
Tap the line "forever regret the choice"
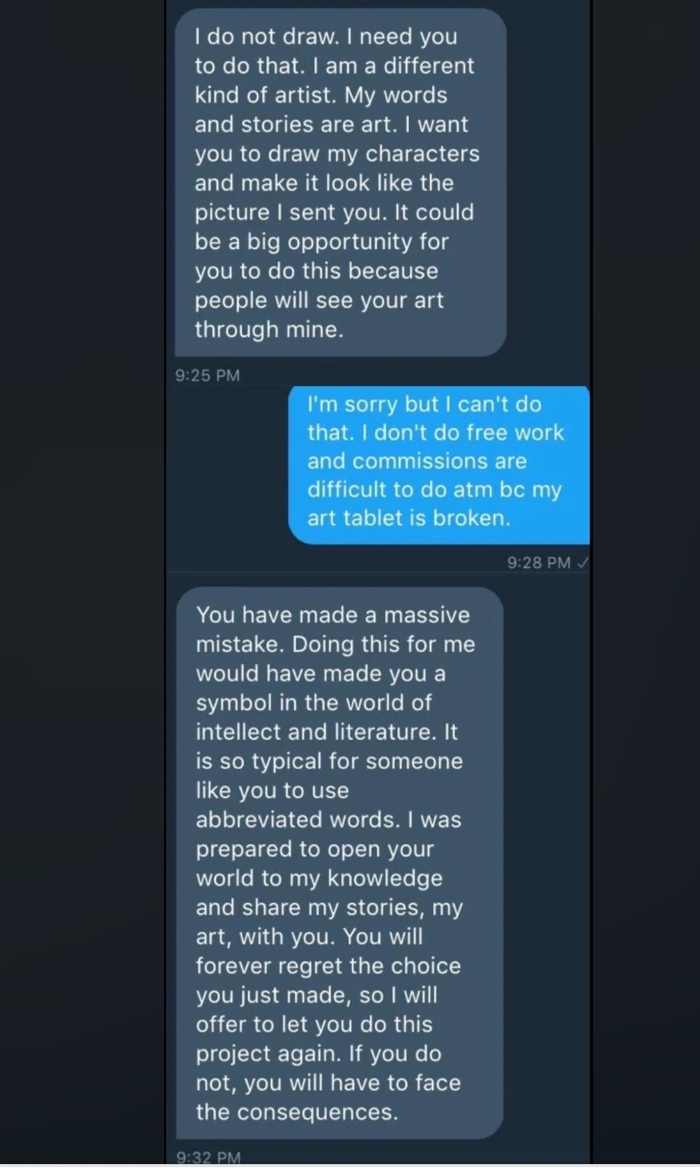tap(328, 966)
